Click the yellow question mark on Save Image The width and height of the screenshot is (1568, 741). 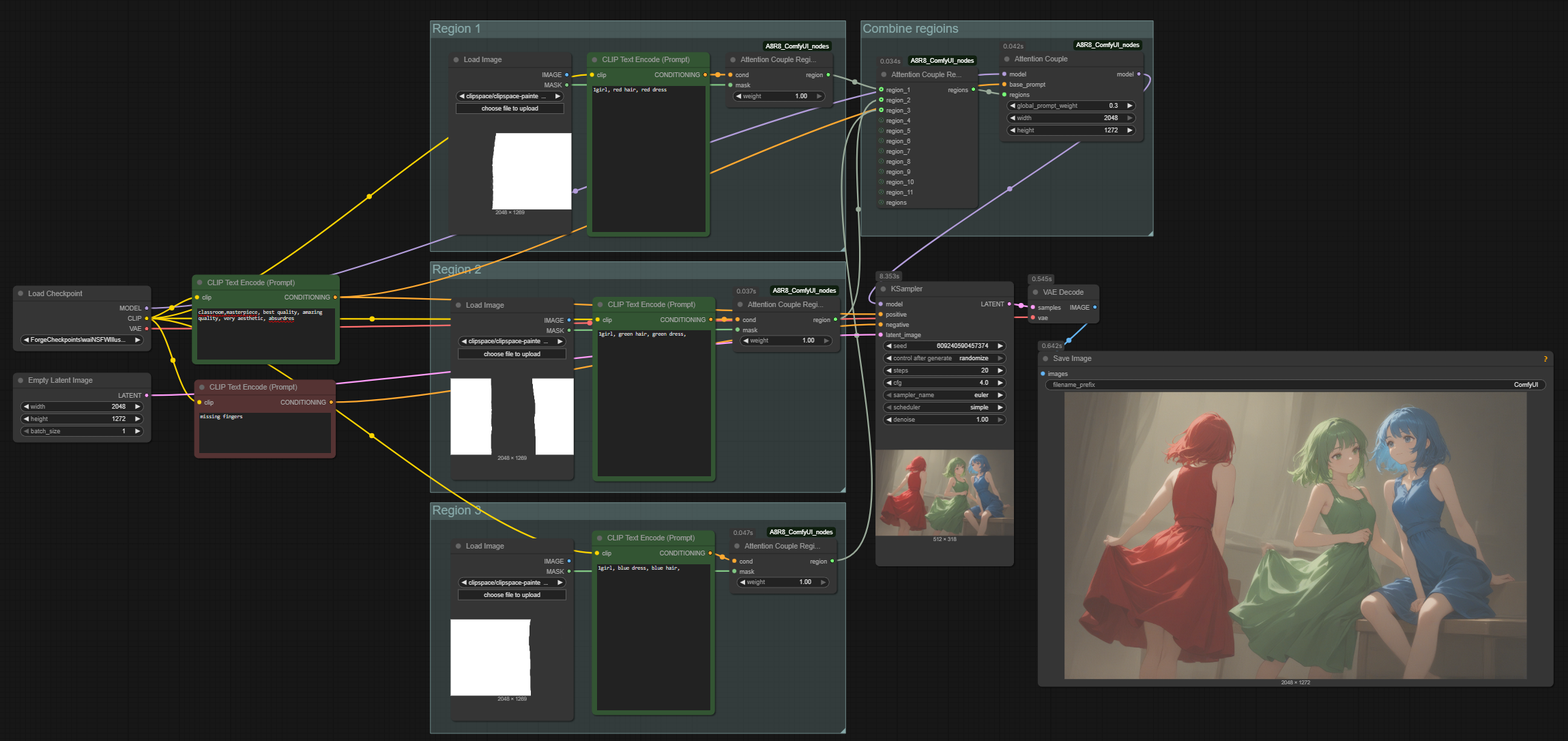point(1545,359)
